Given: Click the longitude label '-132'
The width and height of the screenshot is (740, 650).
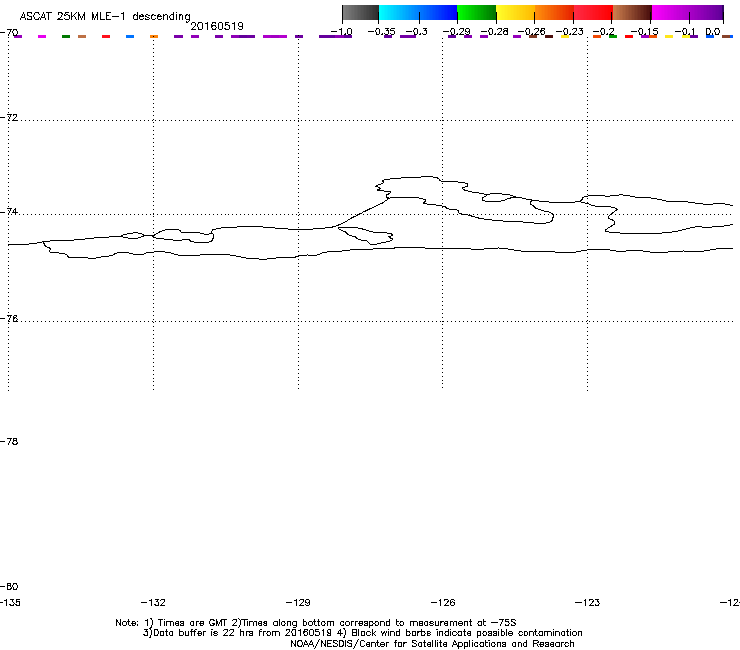Looking at the screenshot, I should [x=153, y=602].
